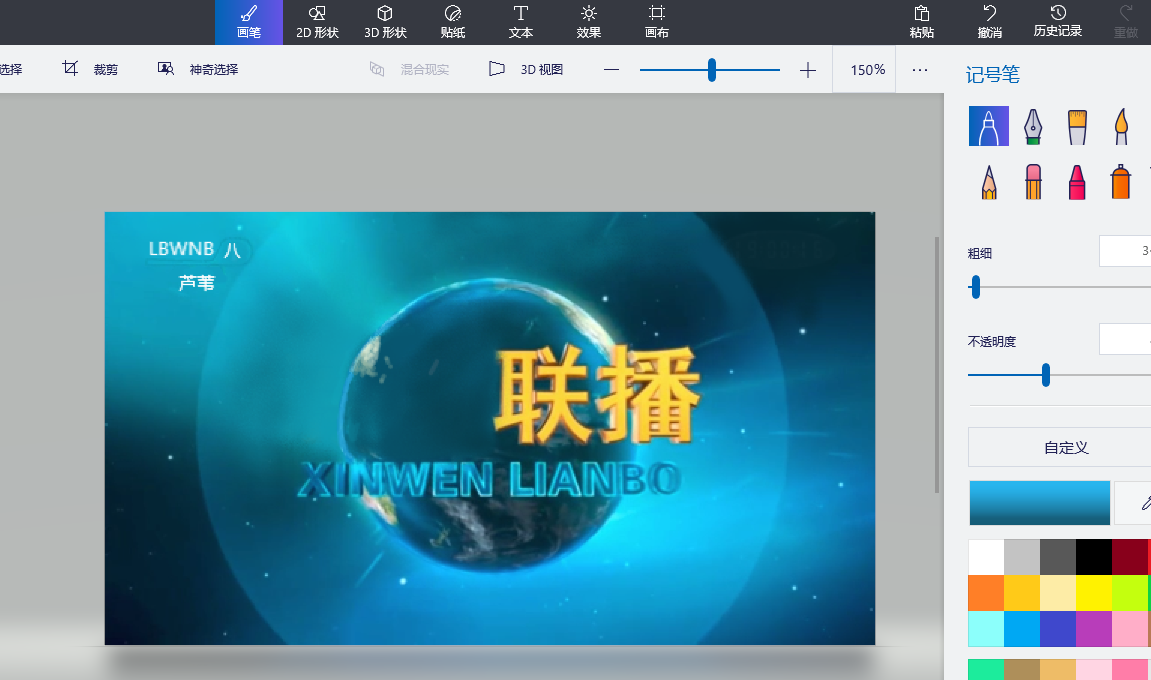Viewport: 1151px width, 680px height.
Task: Open the 画布 (Canvas) tab
Action: 657,22
